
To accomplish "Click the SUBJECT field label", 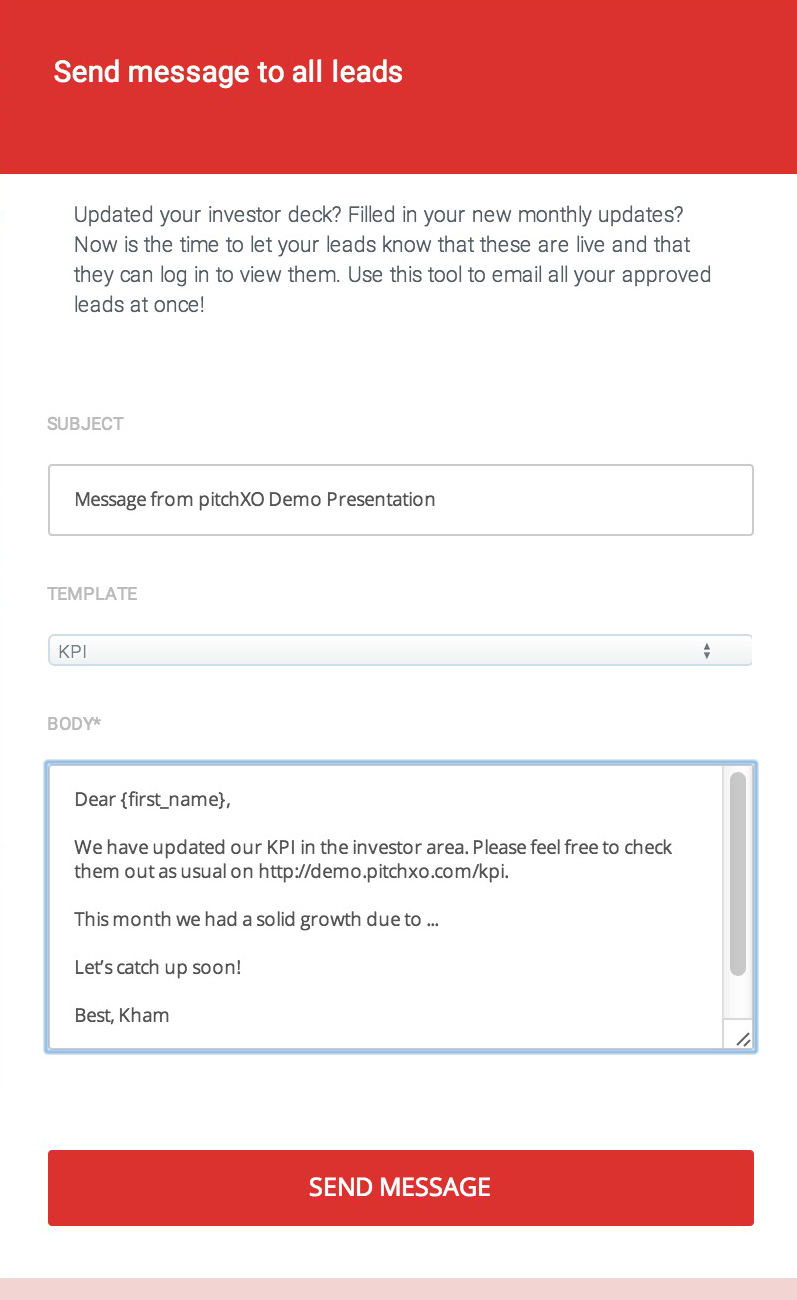I will pyautogui.click(x=85, y=424).
